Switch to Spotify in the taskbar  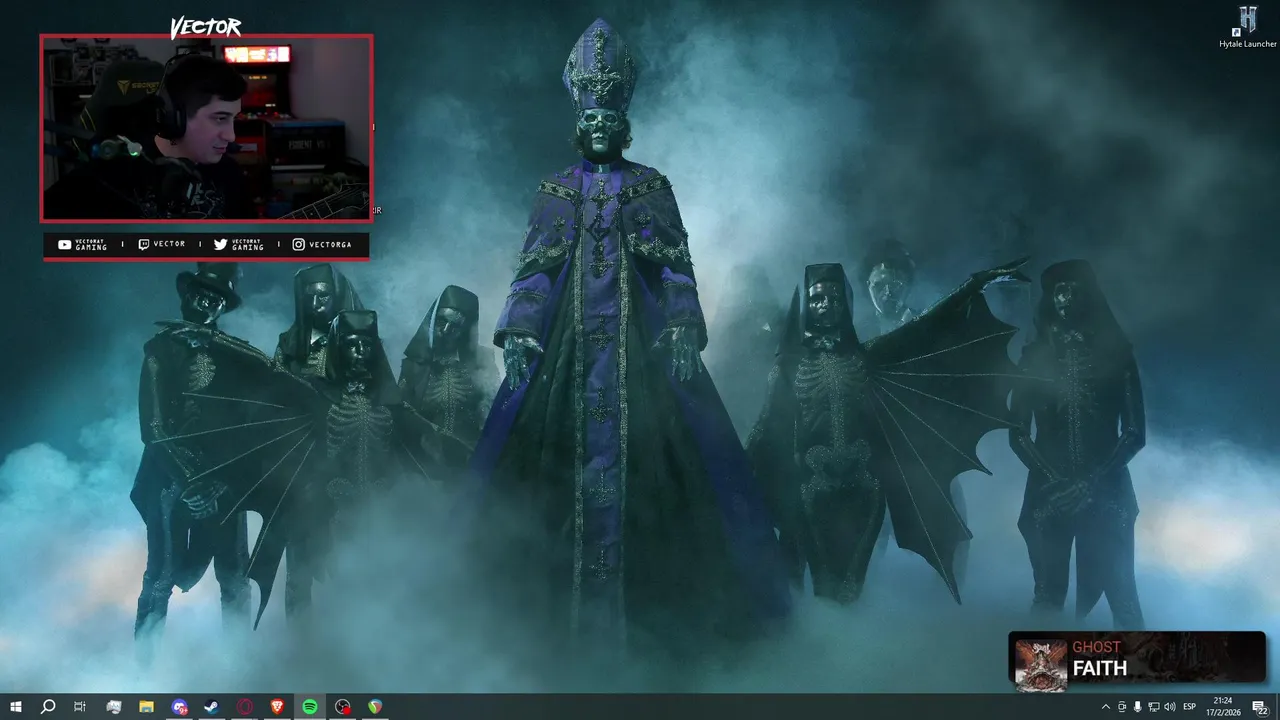(x=310, y=707)
